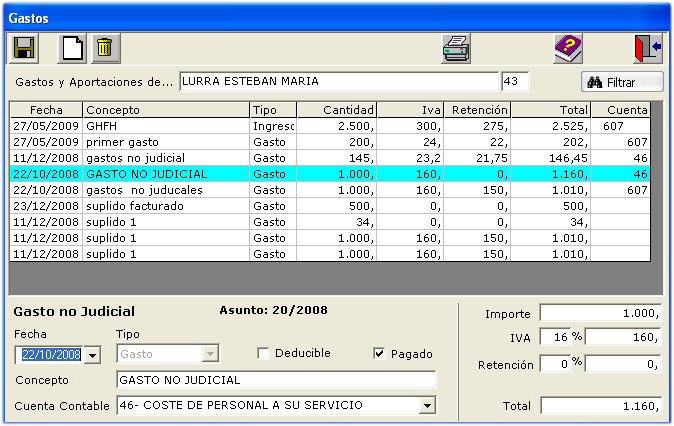The image size is (674, 426).
Task: Click the Importe amount field
Action: tap(600, 313)
